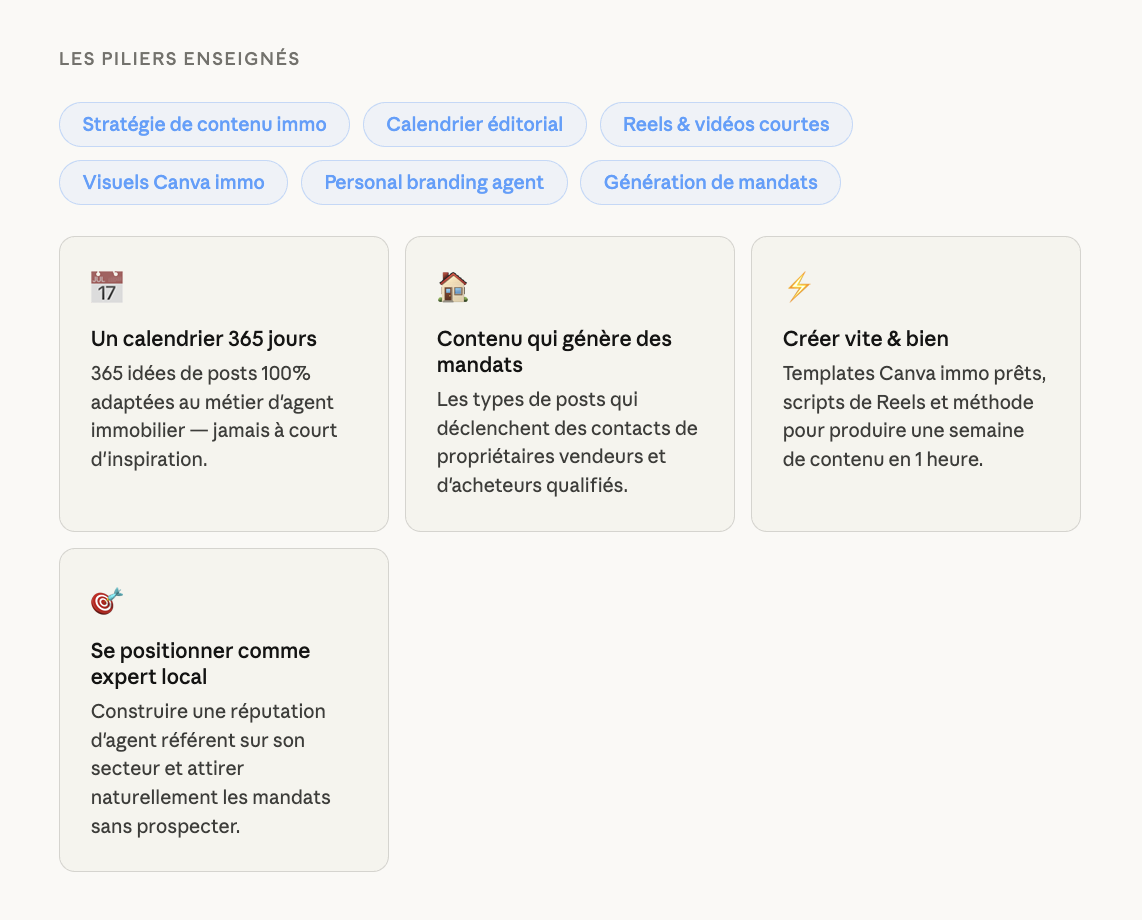The width and height of the screenshot is (1142, 920).
Task: Select the 'Calendrier éditorial' tag
Action: (474, 125)
